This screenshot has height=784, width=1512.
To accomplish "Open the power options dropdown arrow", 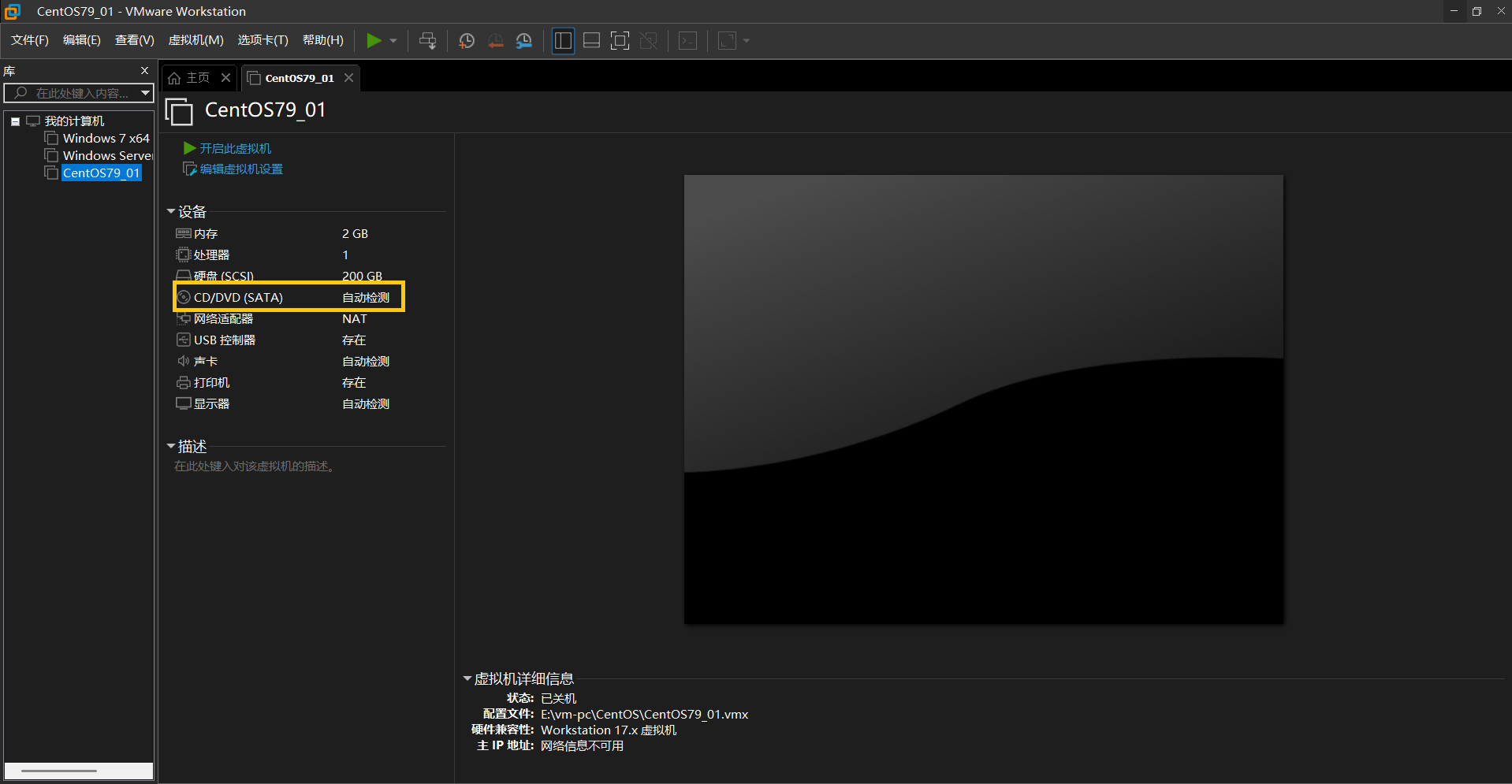I will pyautogui.click(x=393, y=41).
